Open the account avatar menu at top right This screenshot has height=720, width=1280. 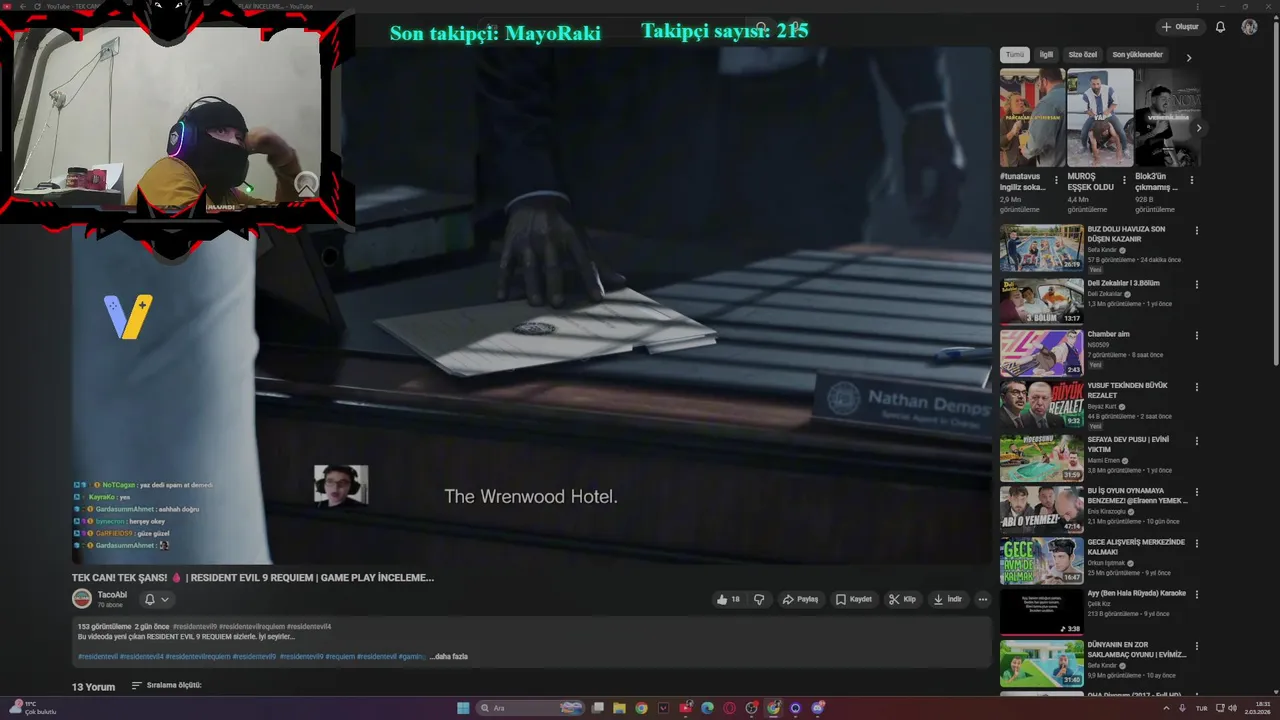click(x=1249, y=27)
